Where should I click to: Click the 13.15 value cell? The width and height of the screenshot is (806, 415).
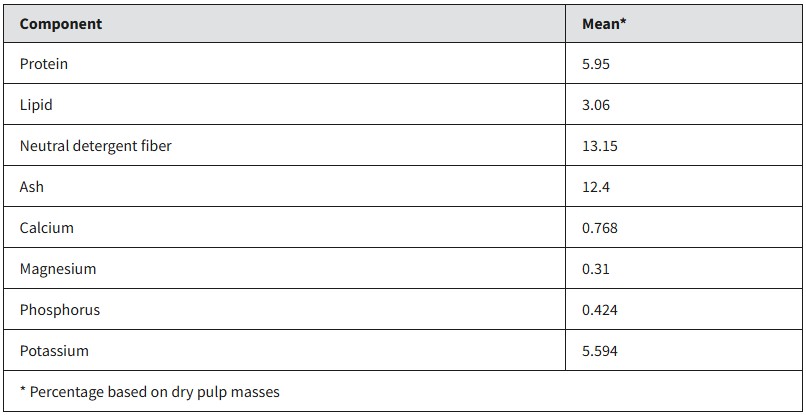[600, 146]
